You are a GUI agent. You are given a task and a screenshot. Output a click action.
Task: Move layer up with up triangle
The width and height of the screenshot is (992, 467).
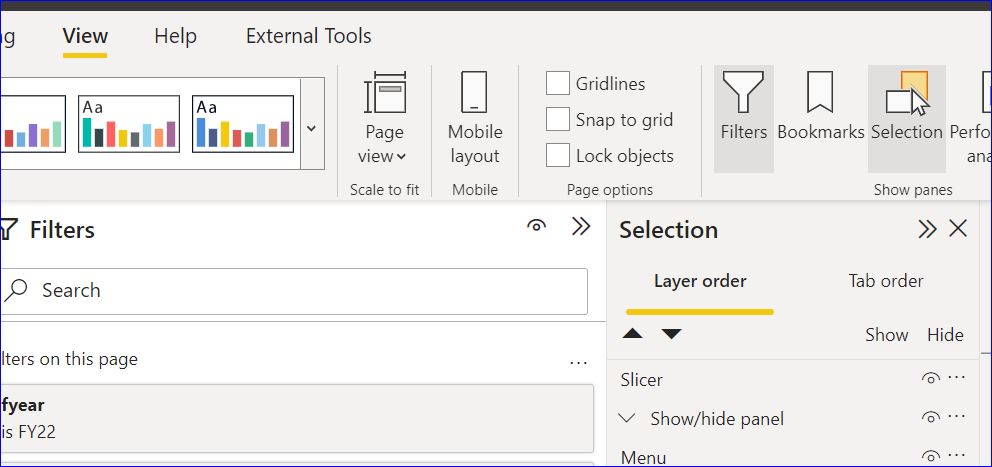point(632,333)
